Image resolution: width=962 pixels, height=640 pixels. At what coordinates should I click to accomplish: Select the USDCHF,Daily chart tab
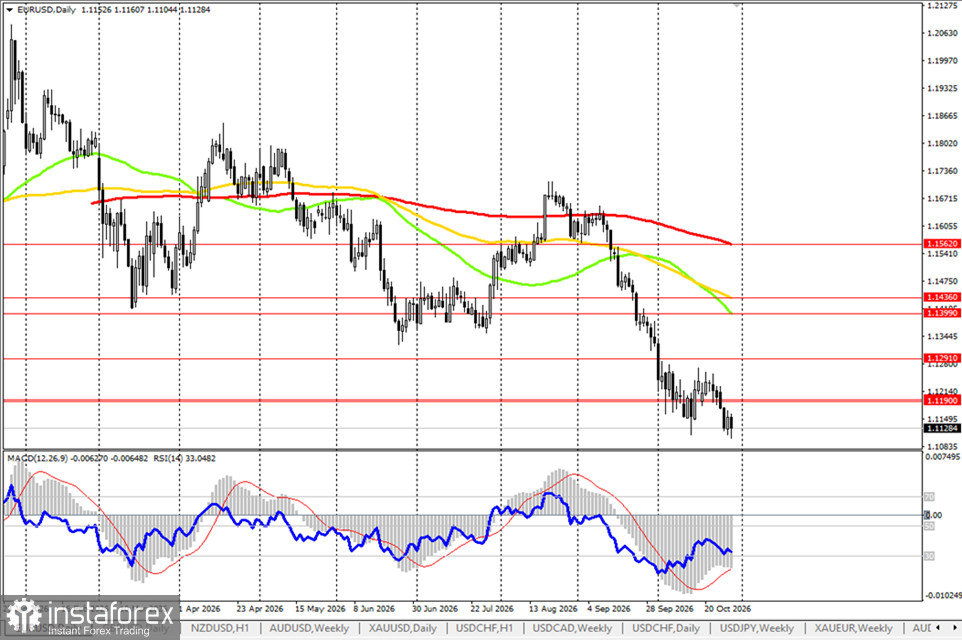tap(666, 628)
